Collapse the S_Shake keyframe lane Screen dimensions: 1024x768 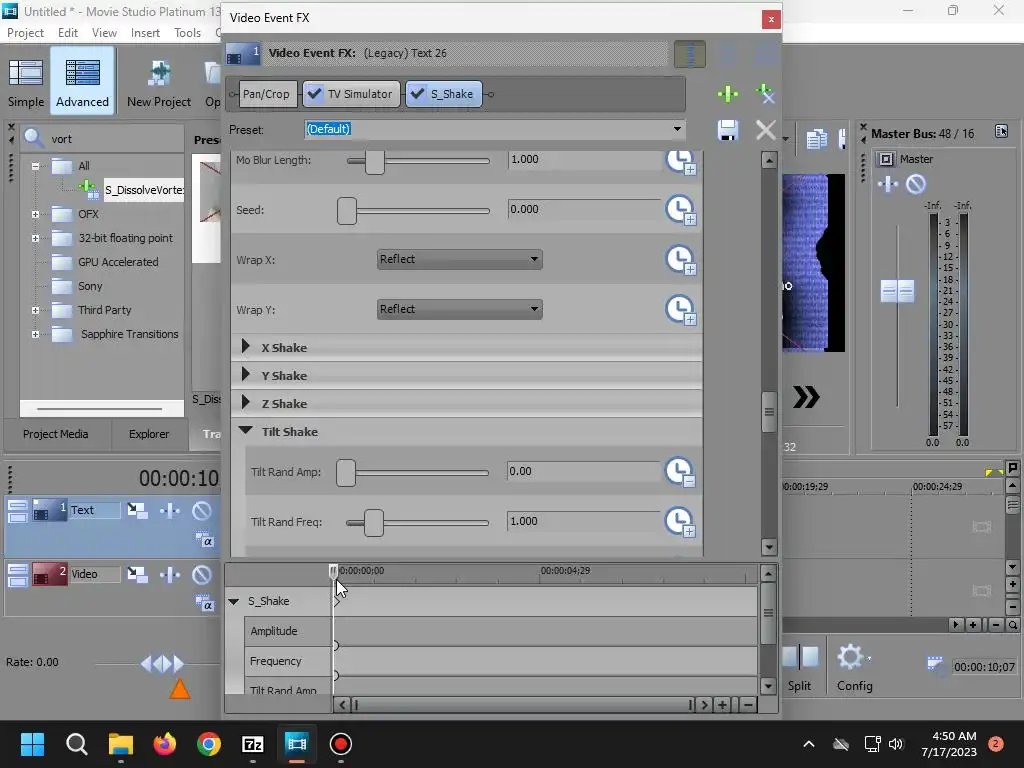(234, 601)
